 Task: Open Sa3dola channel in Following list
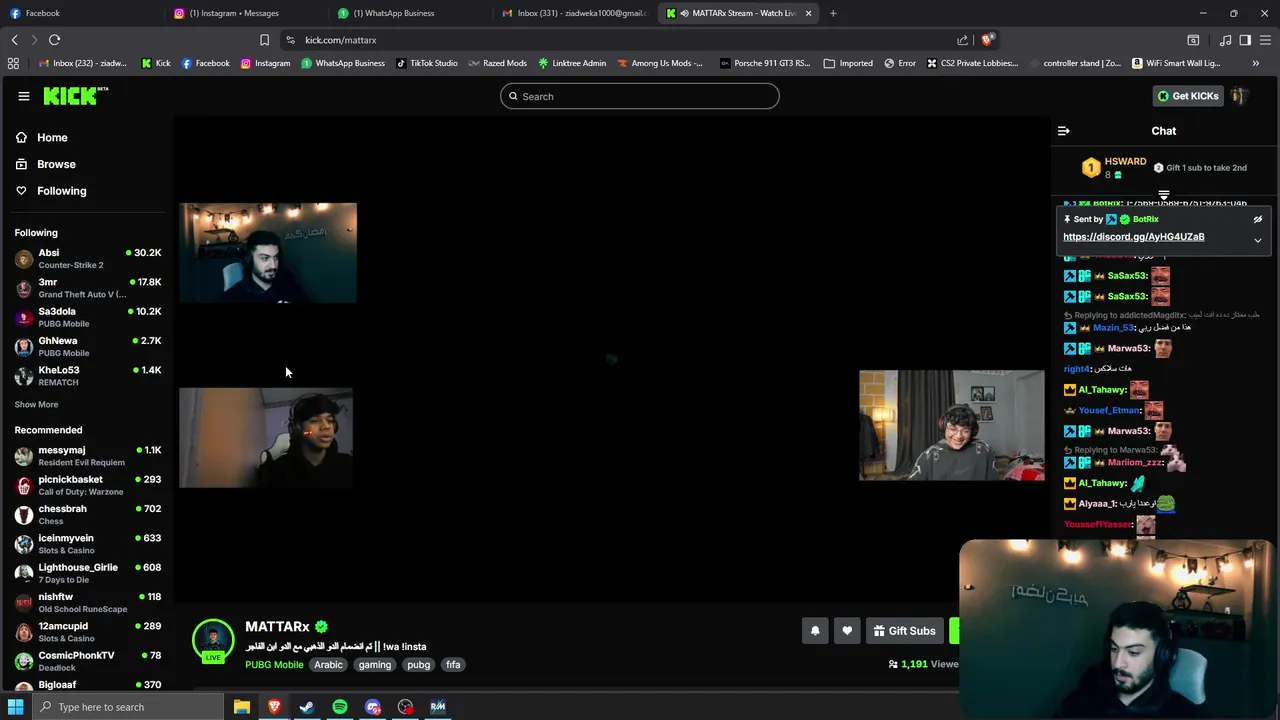[x=88, y=317]
